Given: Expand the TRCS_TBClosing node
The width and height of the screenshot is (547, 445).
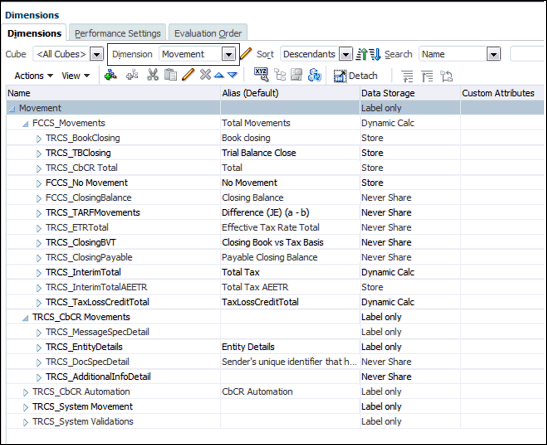Looking at the screenshot, I should pyautogui.click(x=39, y=153).
